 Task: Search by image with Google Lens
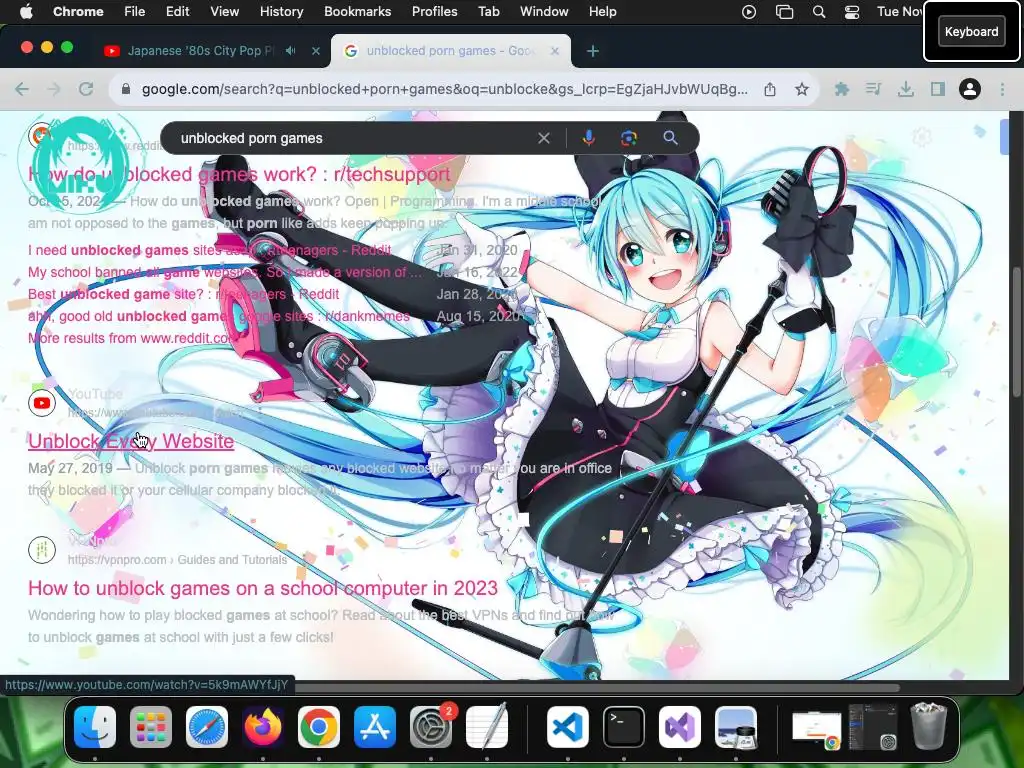[629, 138]
